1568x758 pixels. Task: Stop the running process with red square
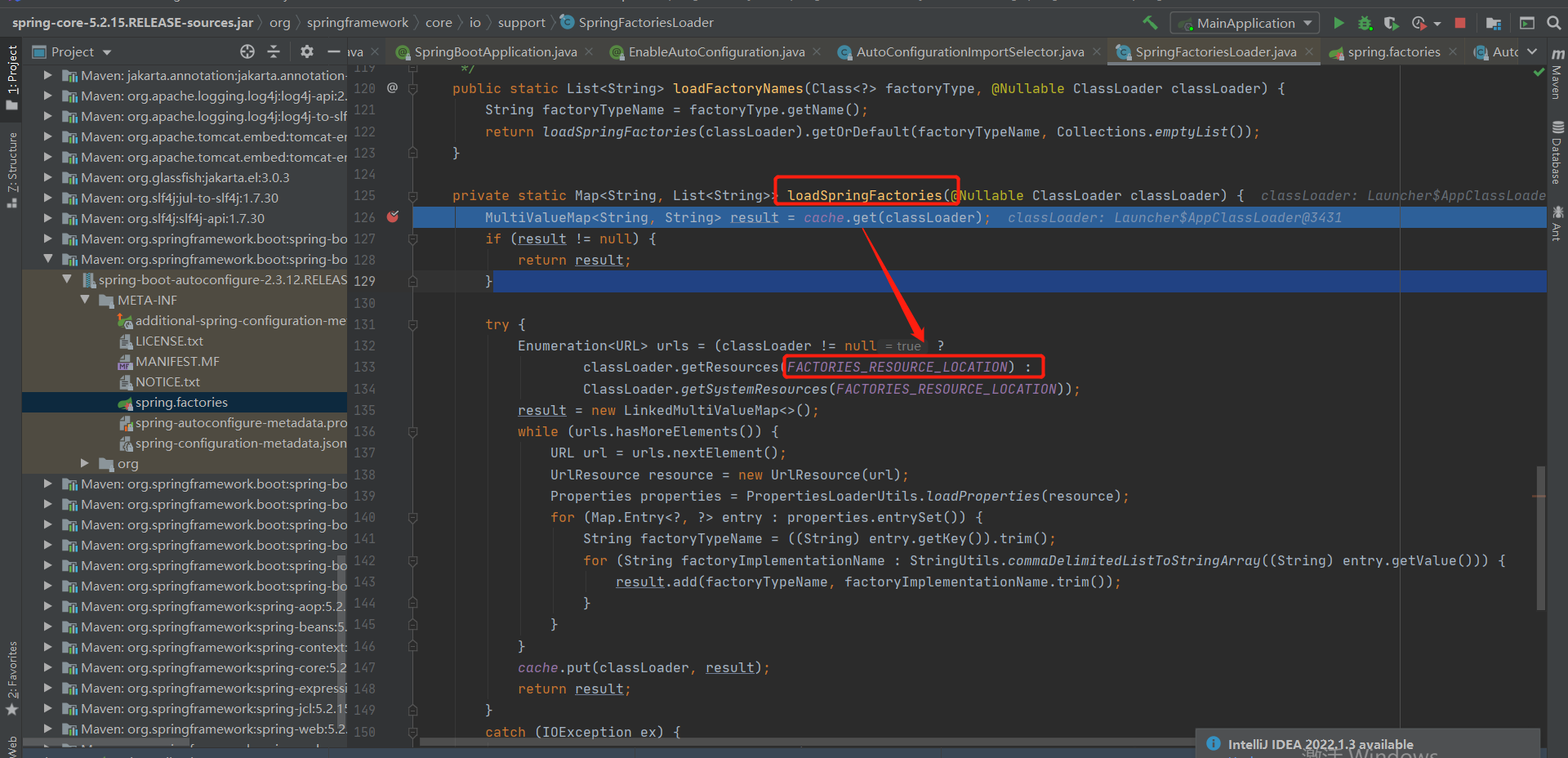[x=1460, y=23]
